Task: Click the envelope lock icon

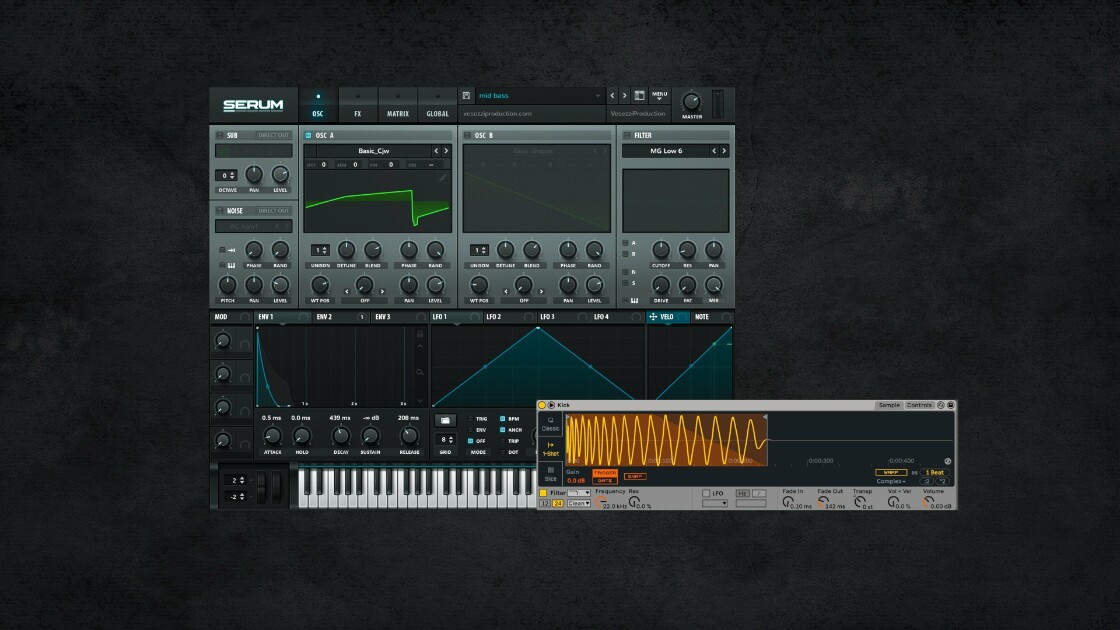Action: pyautogui.click(x=420, y=334)
